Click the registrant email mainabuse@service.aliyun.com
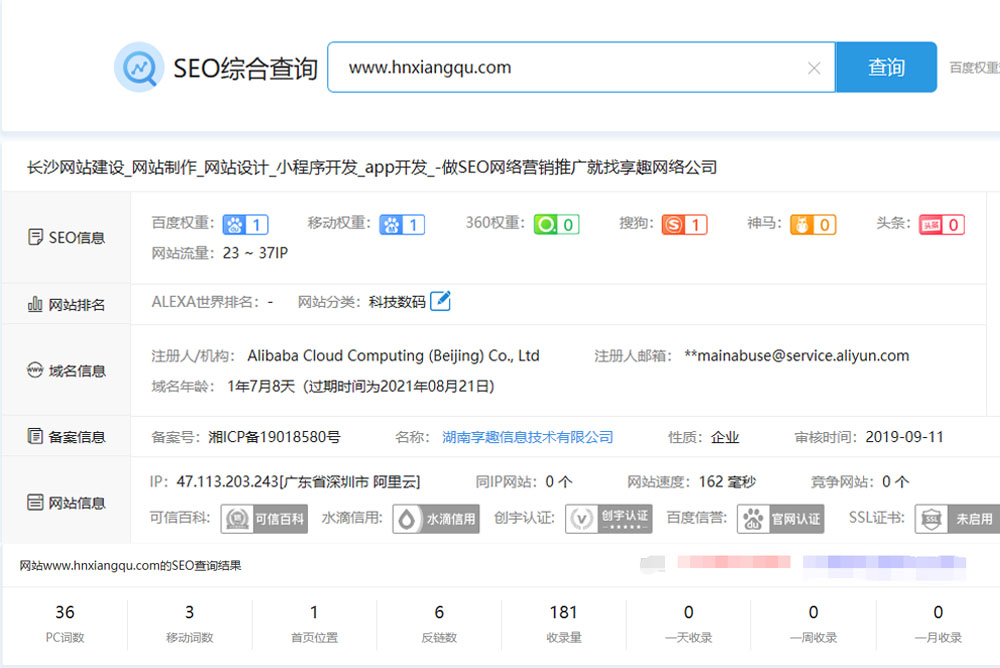The image size is (1000, 668). 797,355
